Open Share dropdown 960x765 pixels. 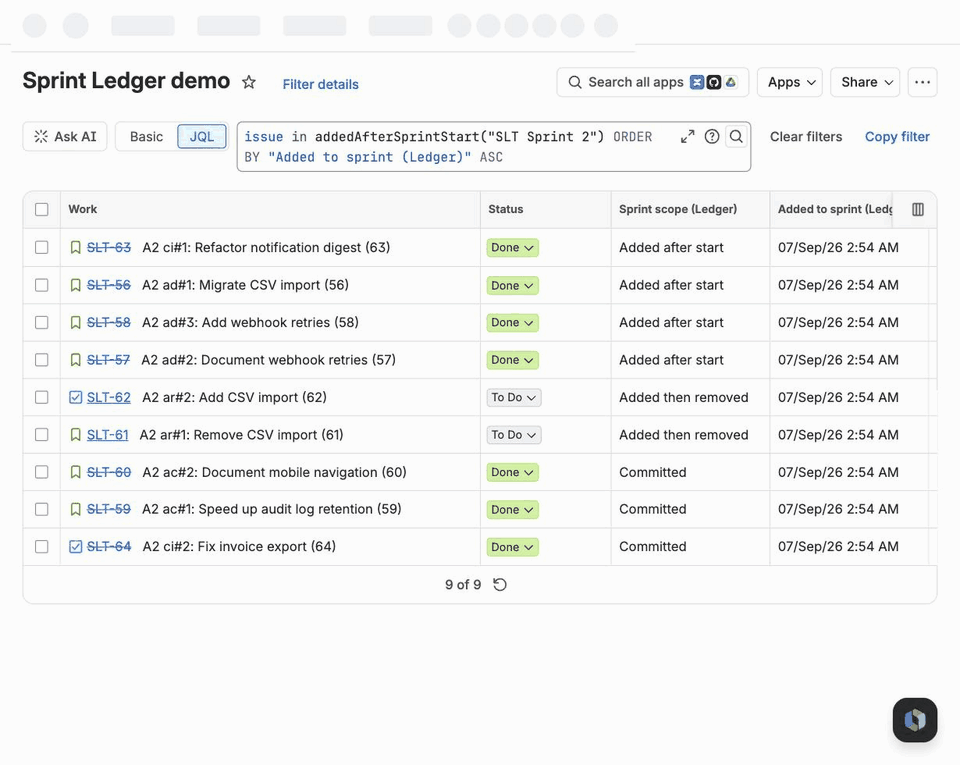tap(864, 82)
